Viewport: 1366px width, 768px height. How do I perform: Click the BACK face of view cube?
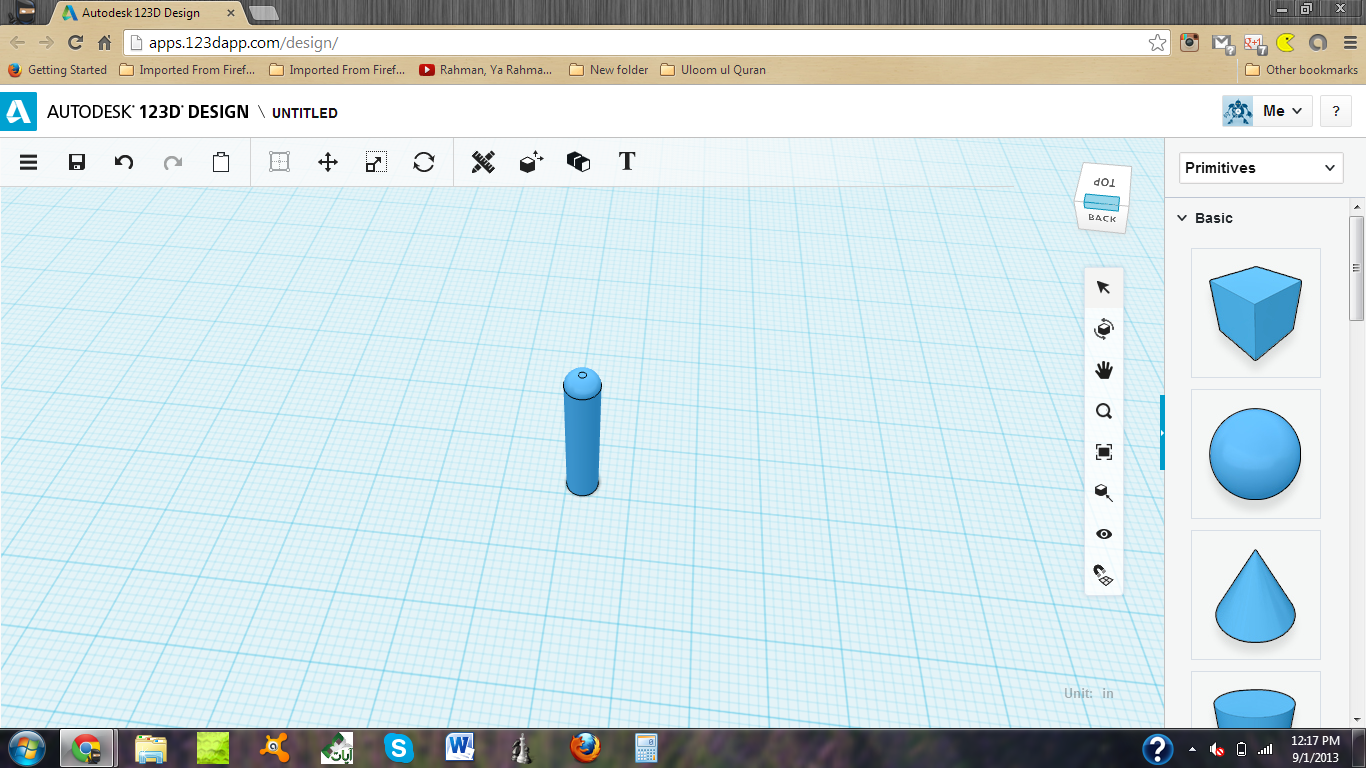(x=1102, y=218)
